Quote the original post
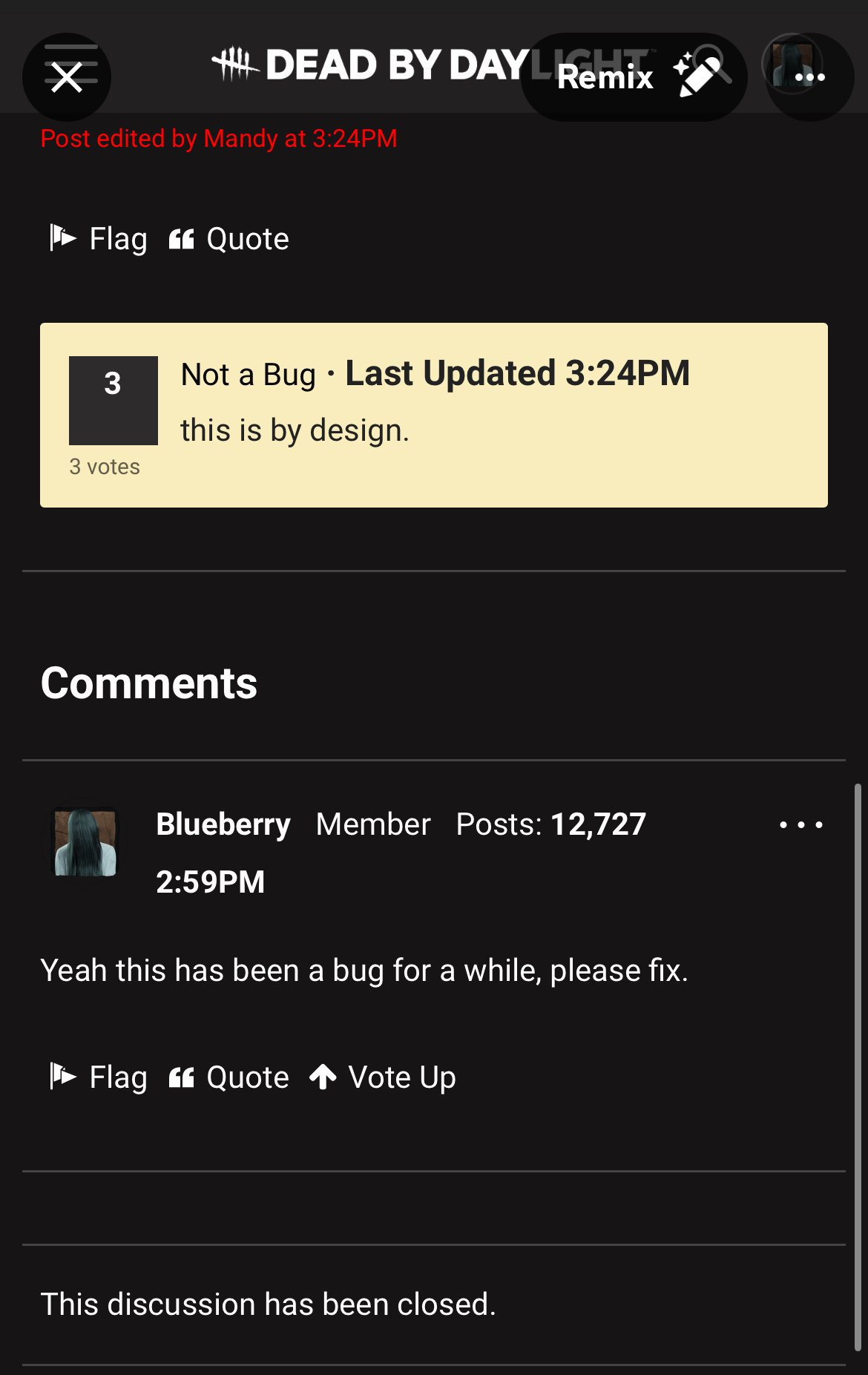The height and width of the screenshot is (1375, 868). (228, 238)
